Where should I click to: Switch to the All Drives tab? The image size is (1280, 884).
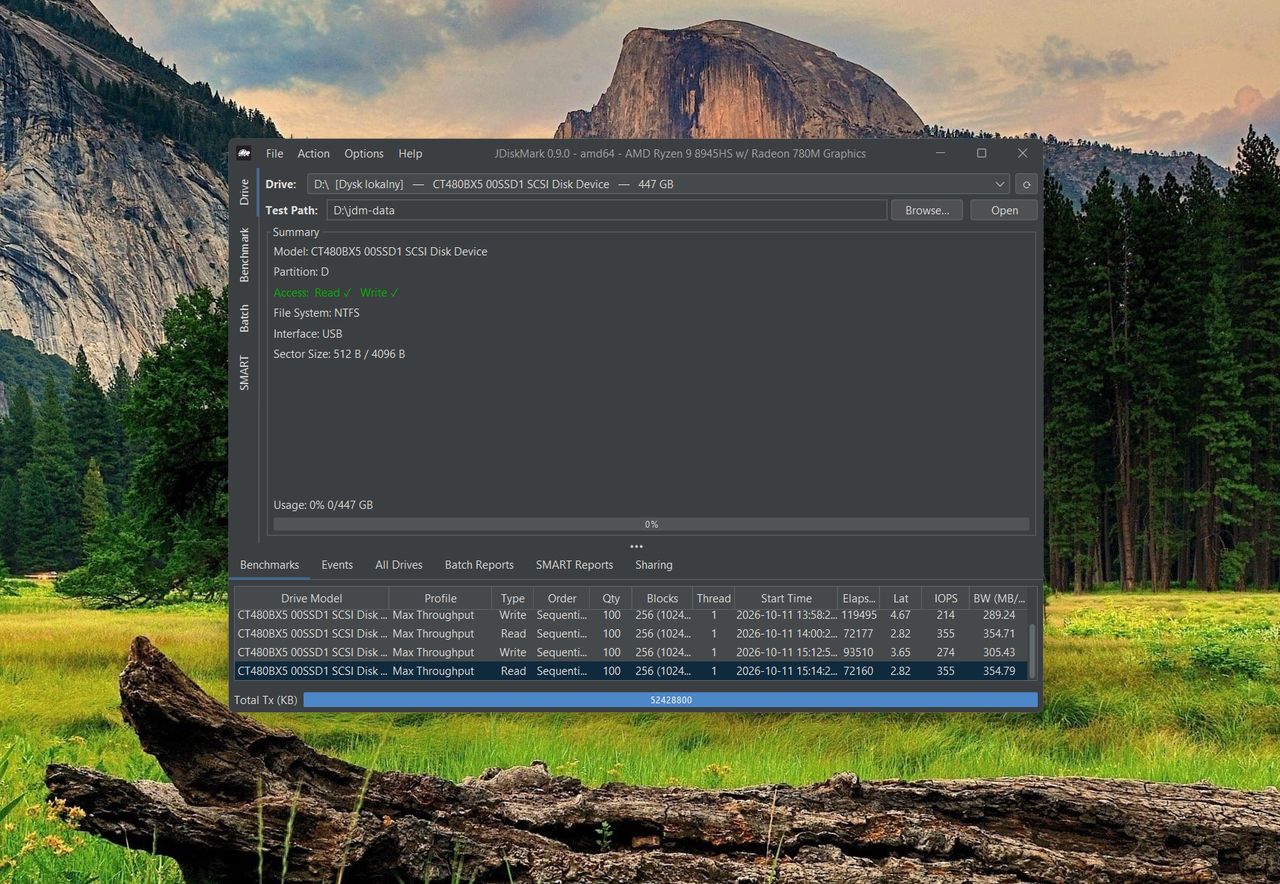[399, 565]
